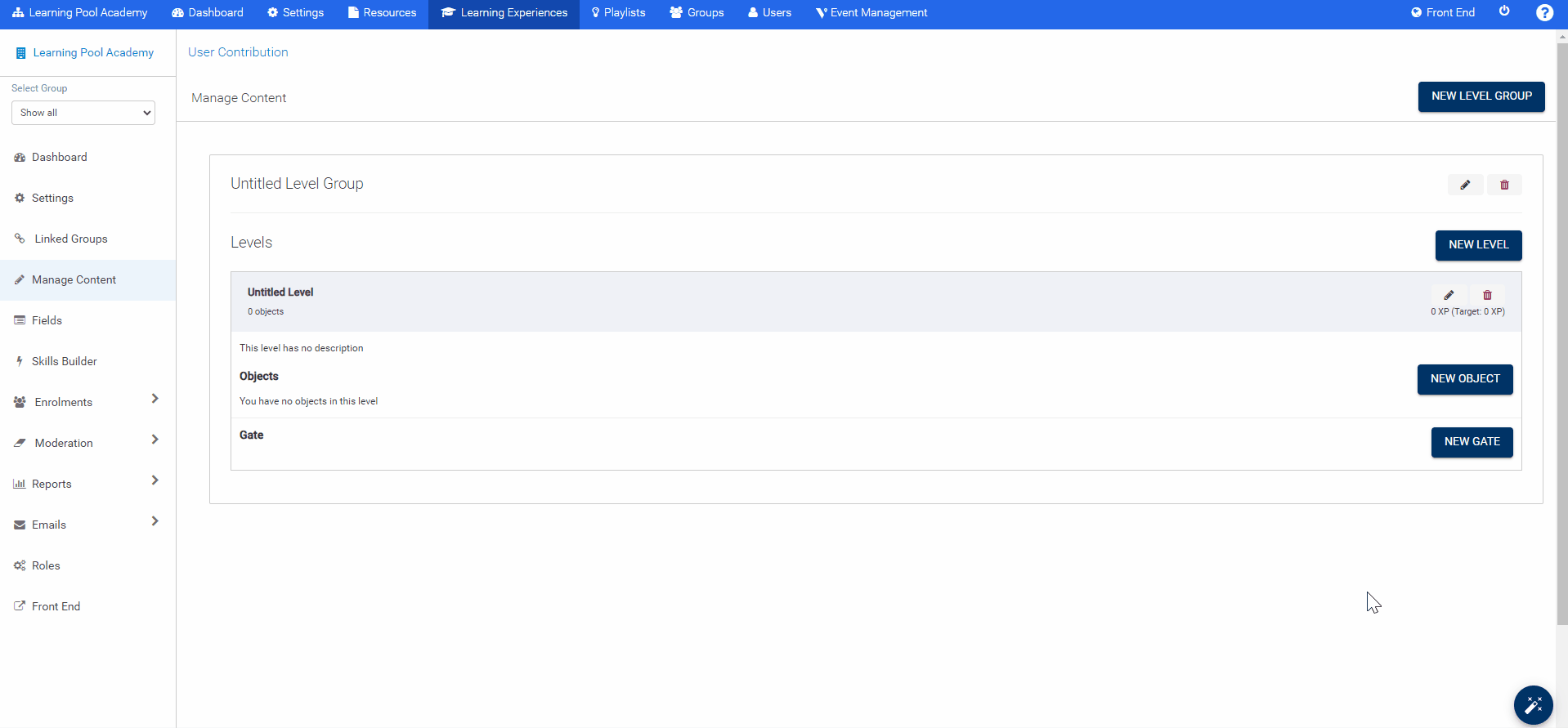Open help via question mark icon
The width and height of the screenshot is (1568, 728).
coord(1544,12)
